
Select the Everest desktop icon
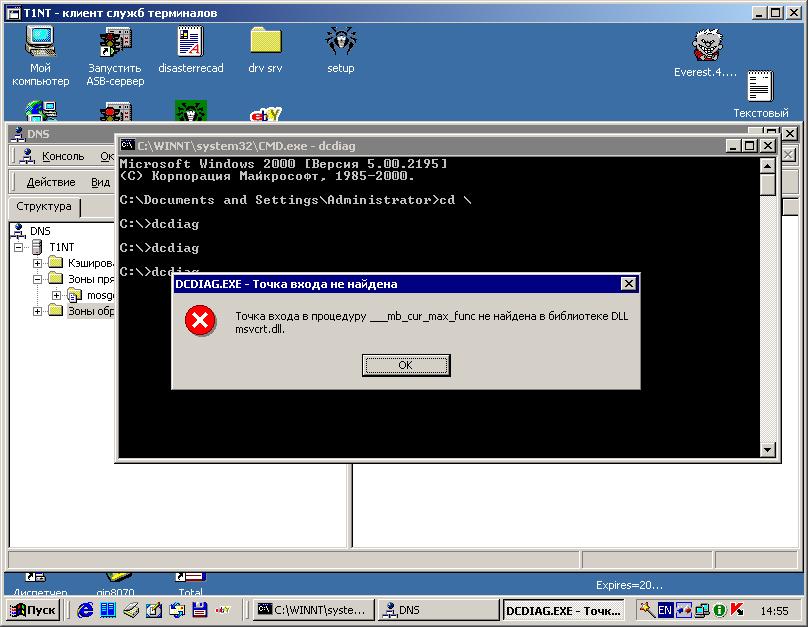[705, 53]
